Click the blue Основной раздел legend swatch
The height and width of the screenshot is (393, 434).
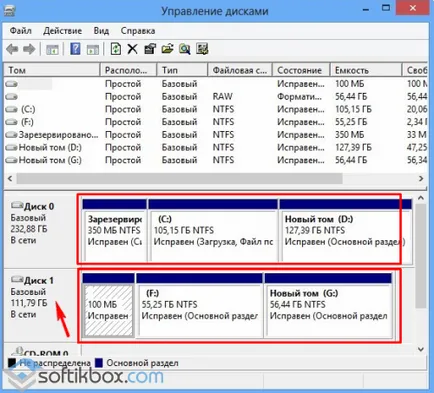[99, 363]
